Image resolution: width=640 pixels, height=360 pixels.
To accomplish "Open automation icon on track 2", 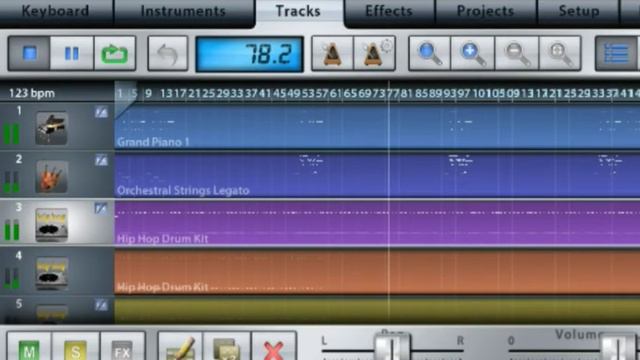I will pyautogui.click(x=101, y=160).
